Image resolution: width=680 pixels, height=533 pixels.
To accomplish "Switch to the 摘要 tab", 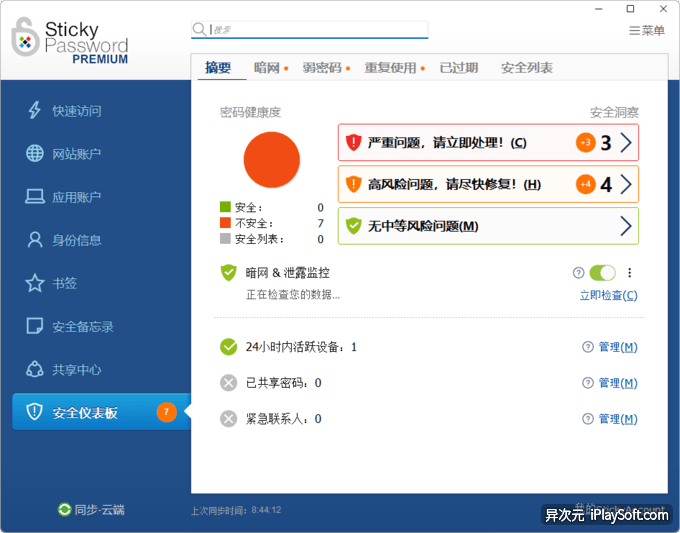I will [218, 68].
